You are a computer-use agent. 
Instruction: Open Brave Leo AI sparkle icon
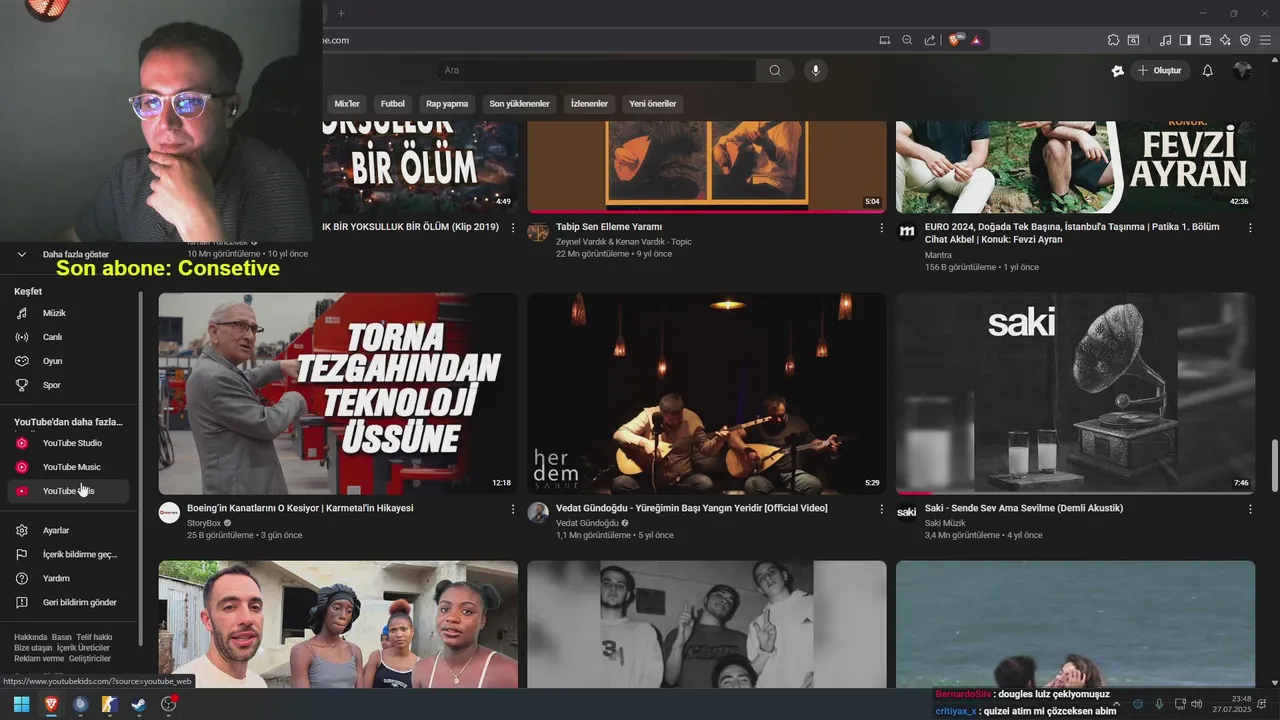[1225, 40]
